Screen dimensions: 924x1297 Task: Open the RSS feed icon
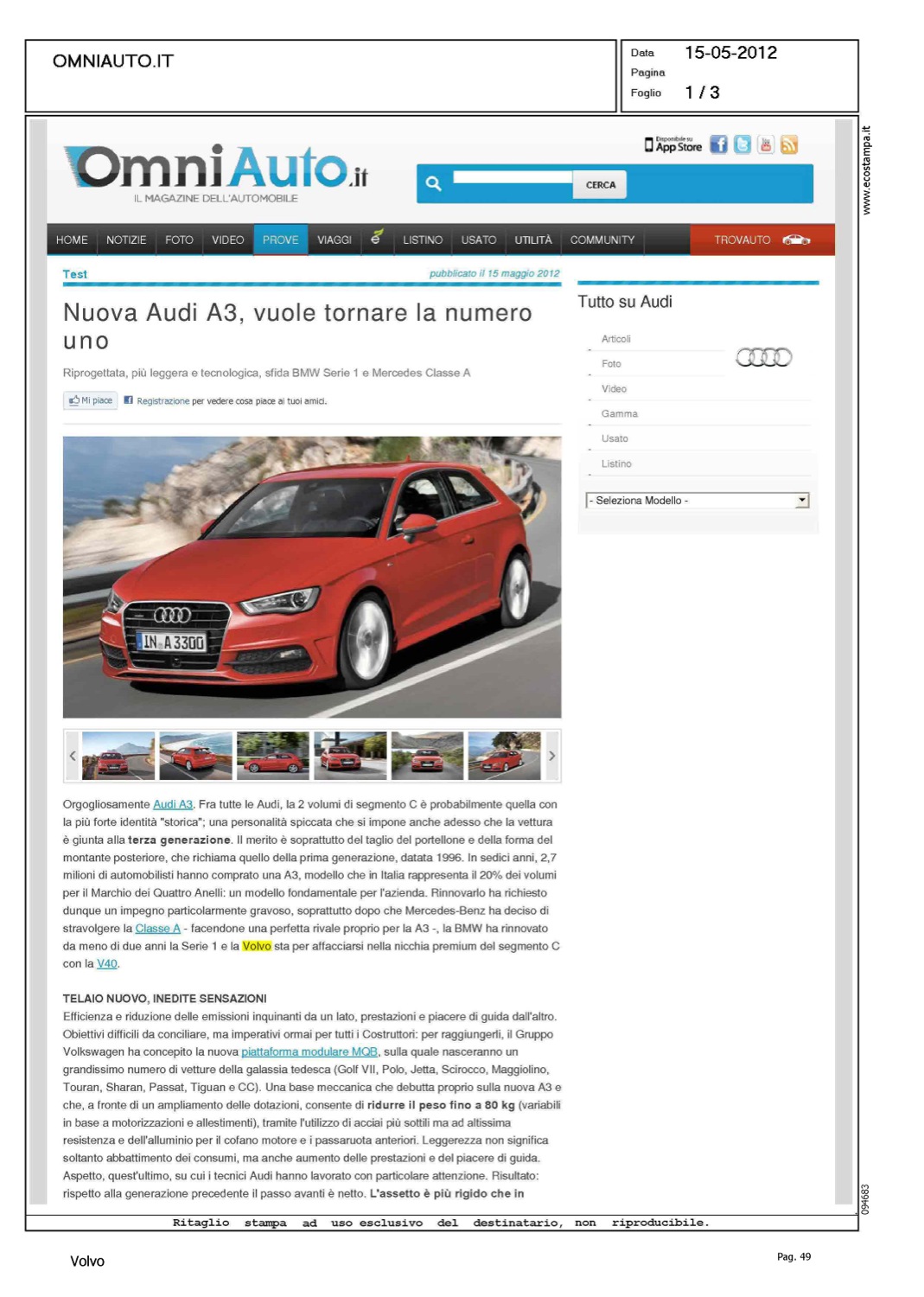pyautogui.click(x=788, y=145)
